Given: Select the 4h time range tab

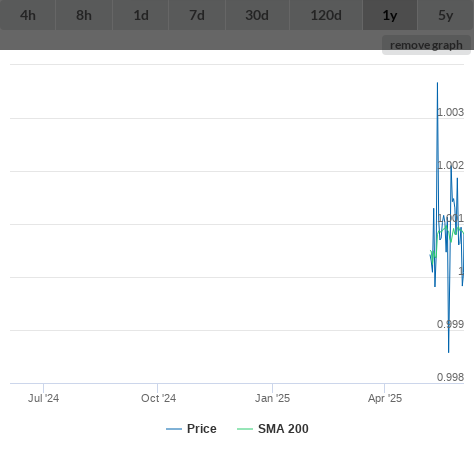Looking at the screenshot, I should pyautogui.click(x=28, y=15).
